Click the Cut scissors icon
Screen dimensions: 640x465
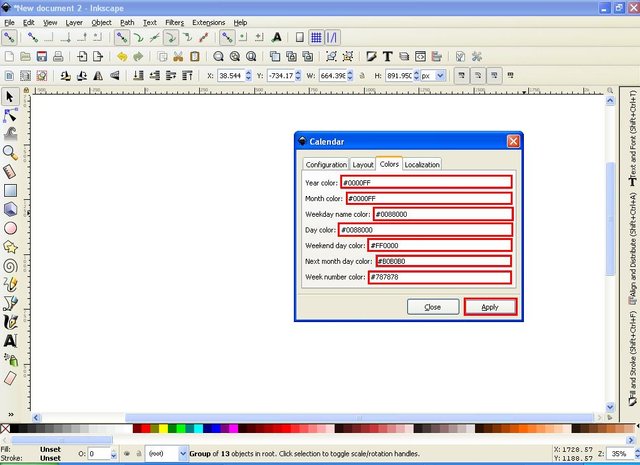(x=178, y=56)
